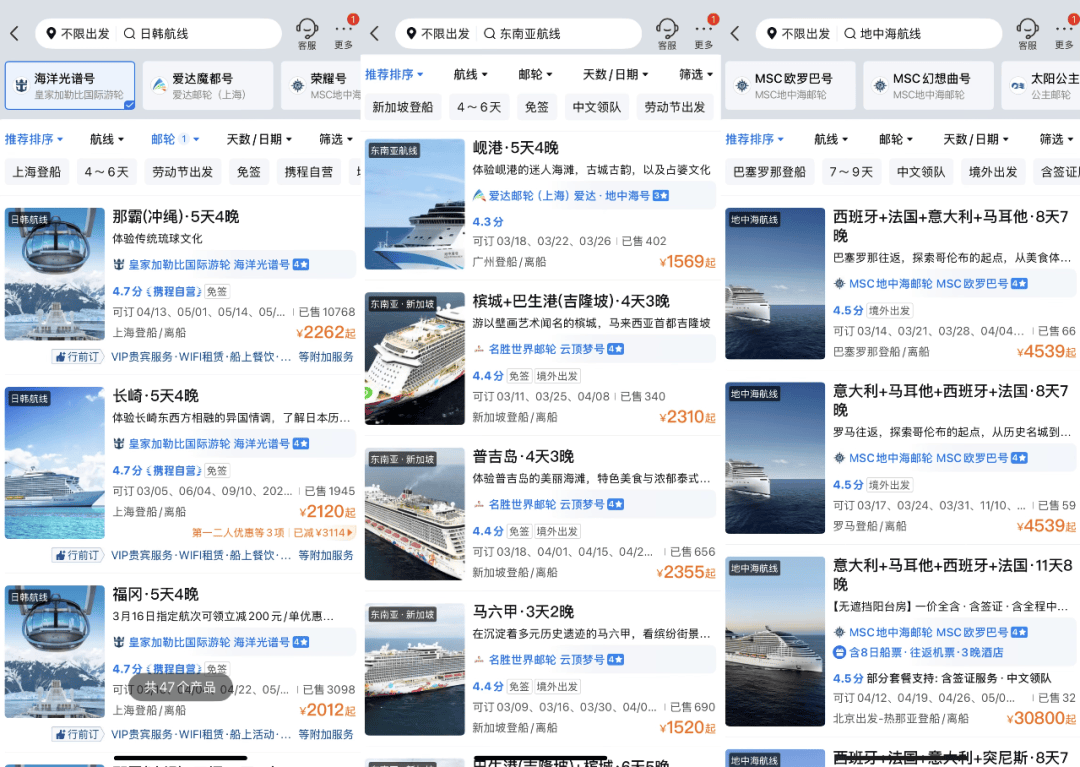Select the 新加坡登船 filter tab
Viewport: 1080px width, 767px height.
pyautogui.click(x=403, y=107)
